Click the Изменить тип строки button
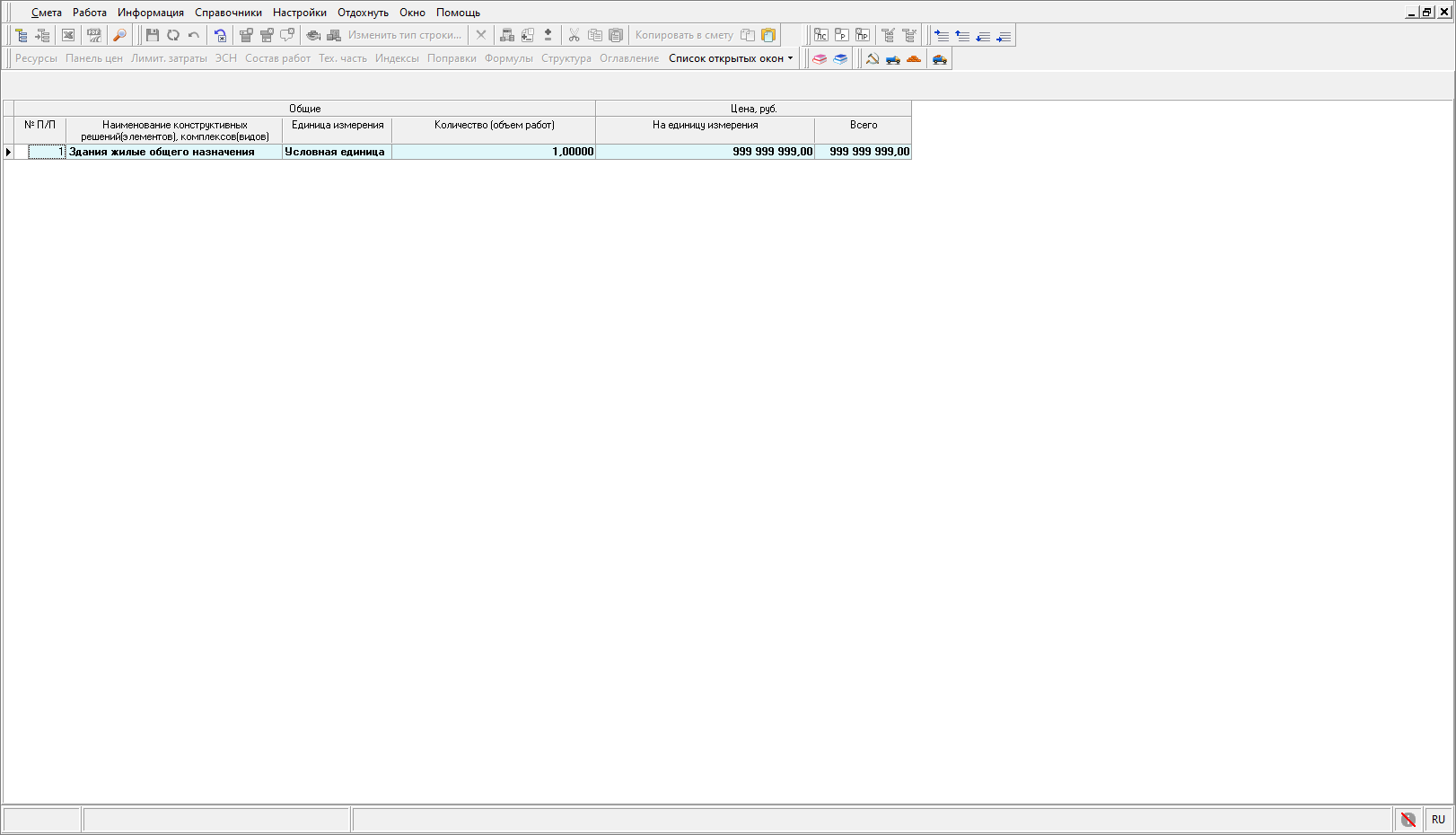Viewport: 1456px width, 835px height. (404, 35)
